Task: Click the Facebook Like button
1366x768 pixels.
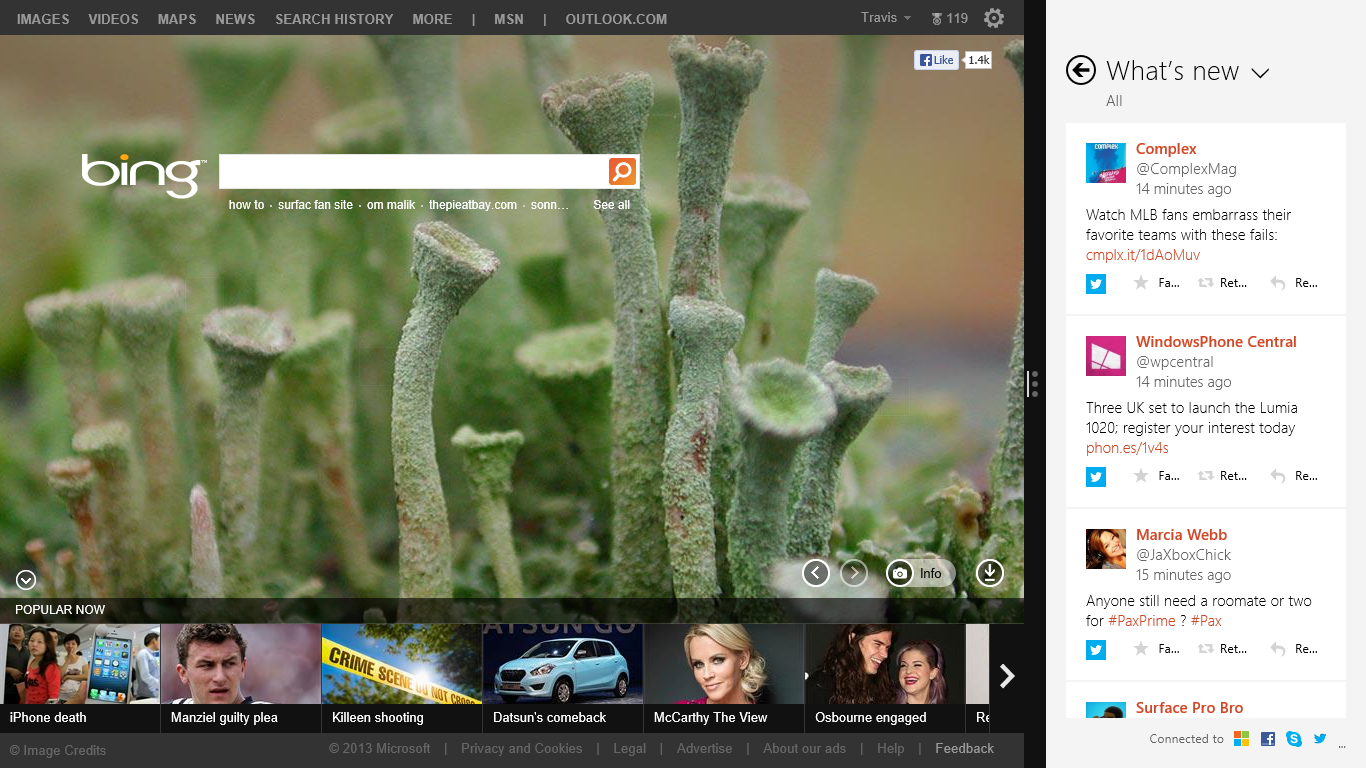Action: pos(936,60)
